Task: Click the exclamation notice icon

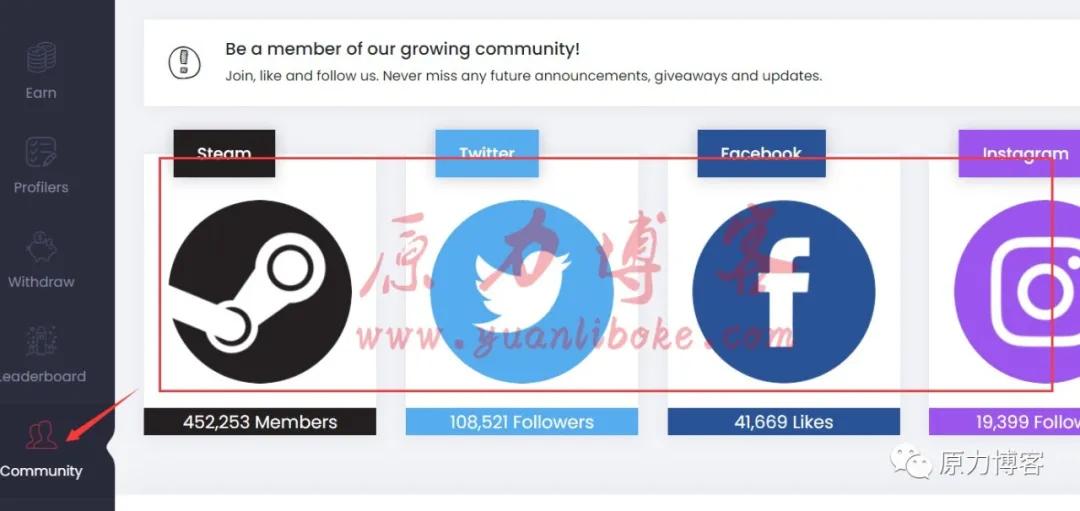Action: point(184,62)
